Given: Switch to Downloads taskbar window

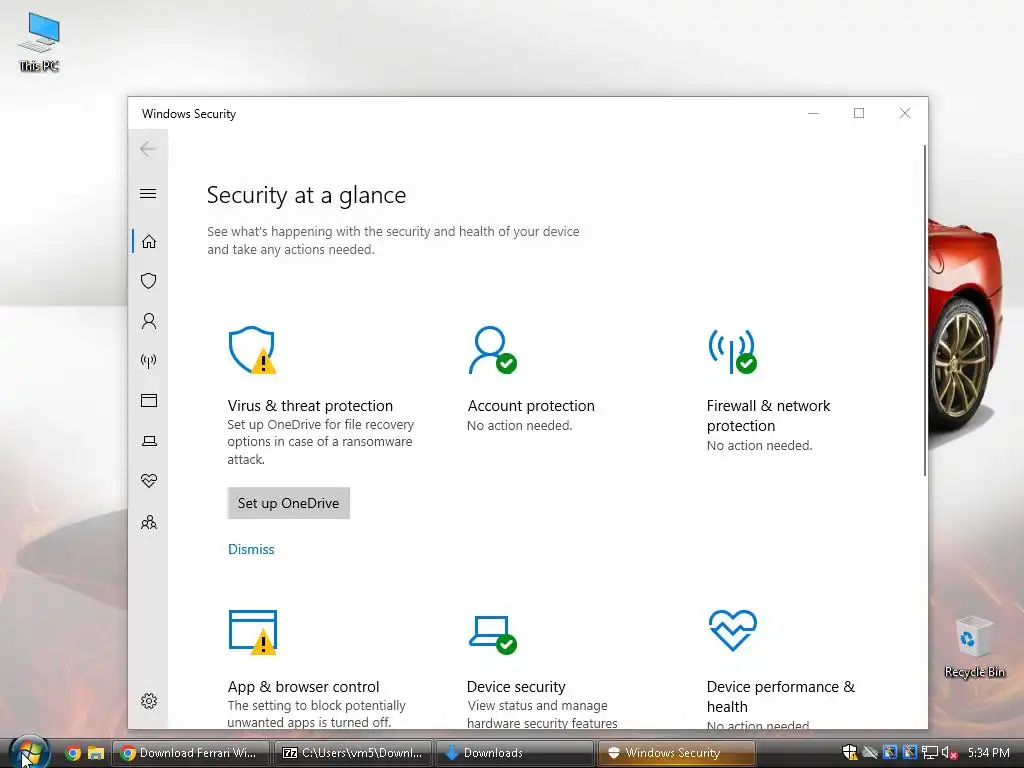Looking at the screenshot, I should point(515,753).
